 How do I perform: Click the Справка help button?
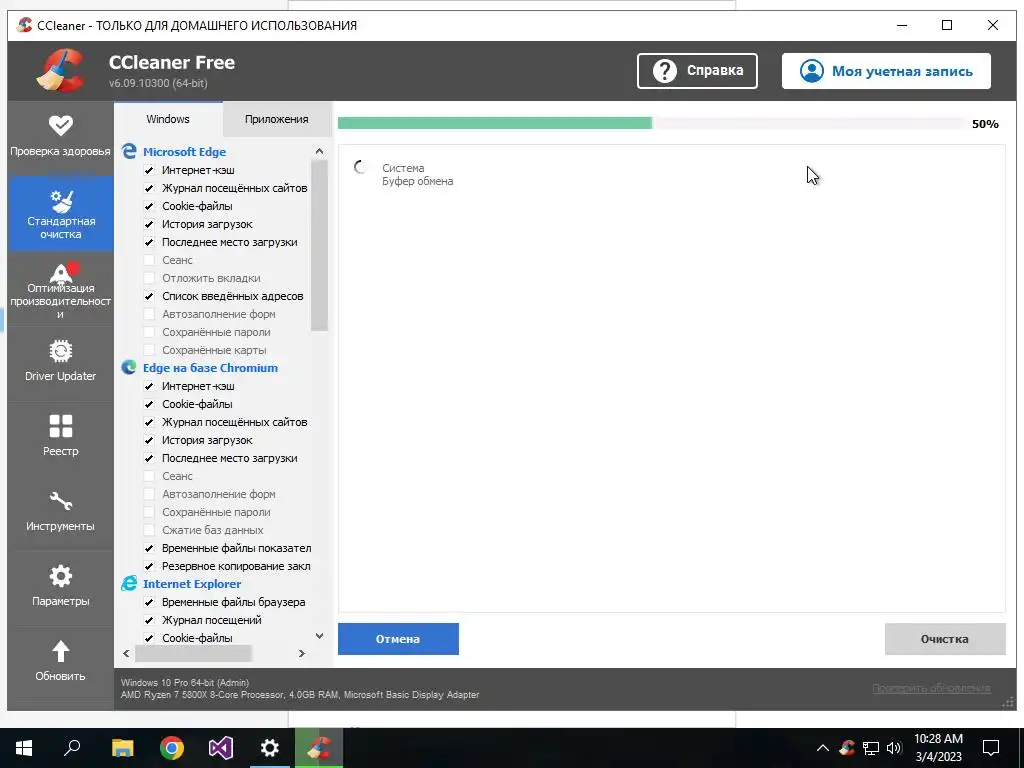697,71
